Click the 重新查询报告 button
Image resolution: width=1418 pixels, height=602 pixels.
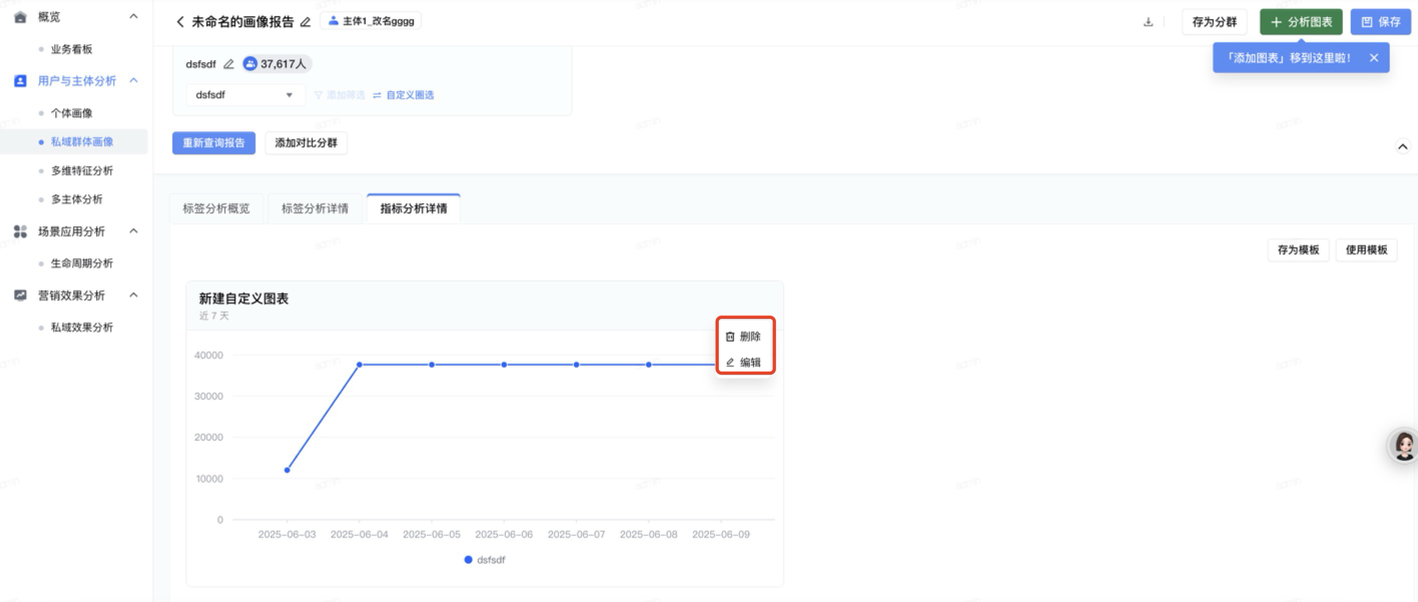[214, 143]
